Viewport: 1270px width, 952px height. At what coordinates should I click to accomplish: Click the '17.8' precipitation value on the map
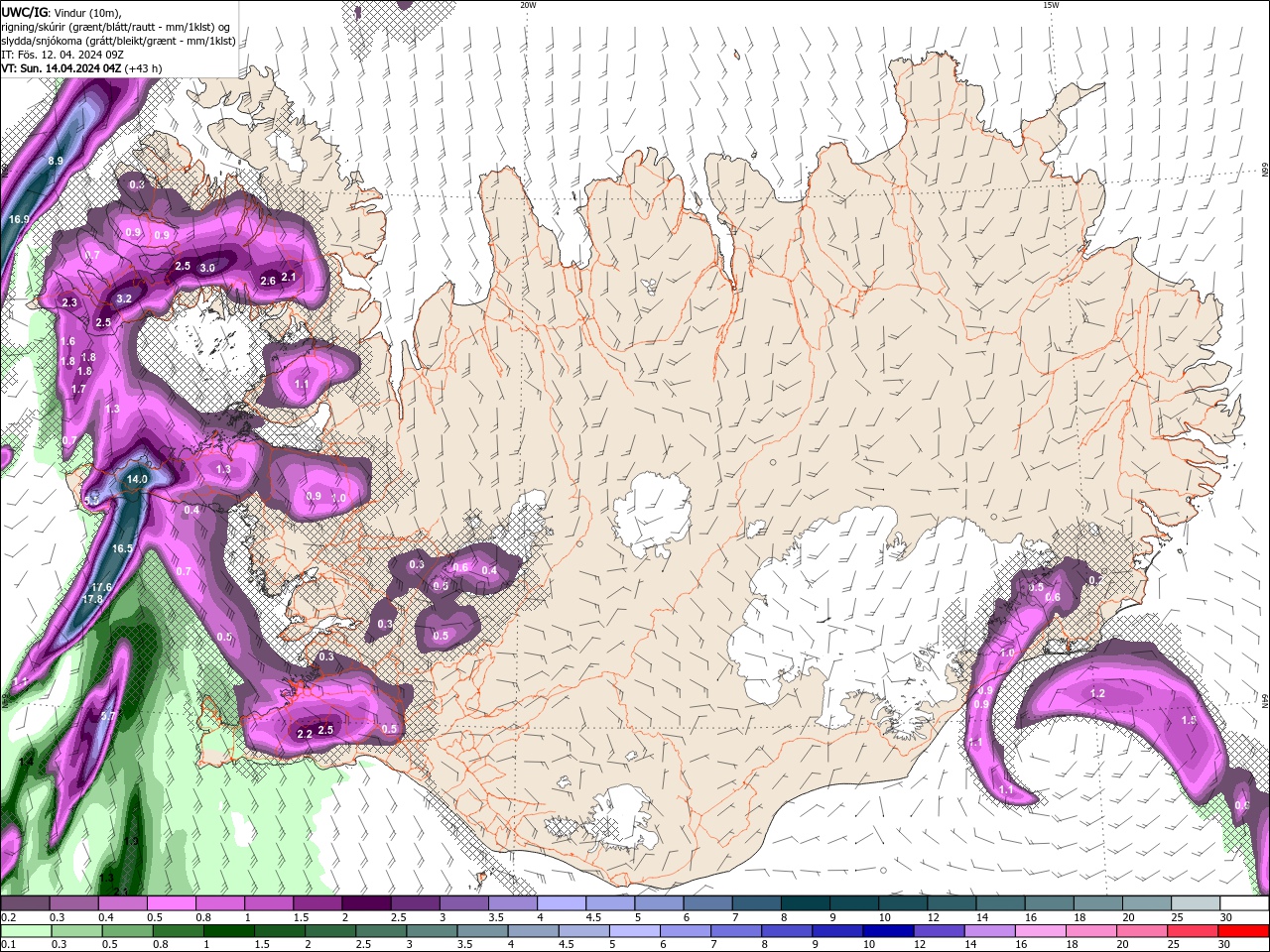click(92, 599)
